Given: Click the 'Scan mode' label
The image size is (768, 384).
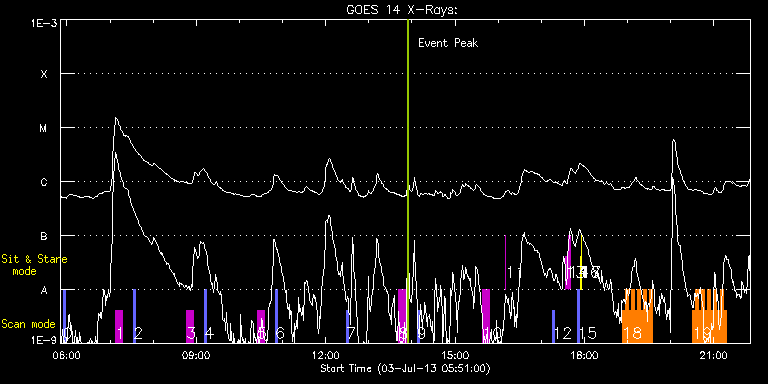Looking at the screenshot, I should coord(28,324).
